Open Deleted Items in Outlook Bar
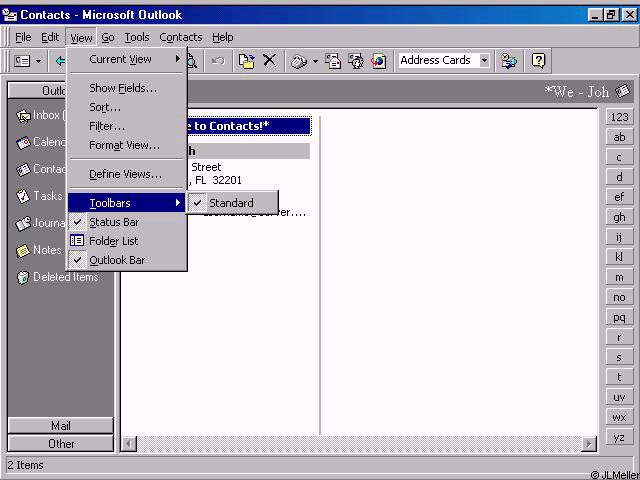 click(x=57, y=277)
